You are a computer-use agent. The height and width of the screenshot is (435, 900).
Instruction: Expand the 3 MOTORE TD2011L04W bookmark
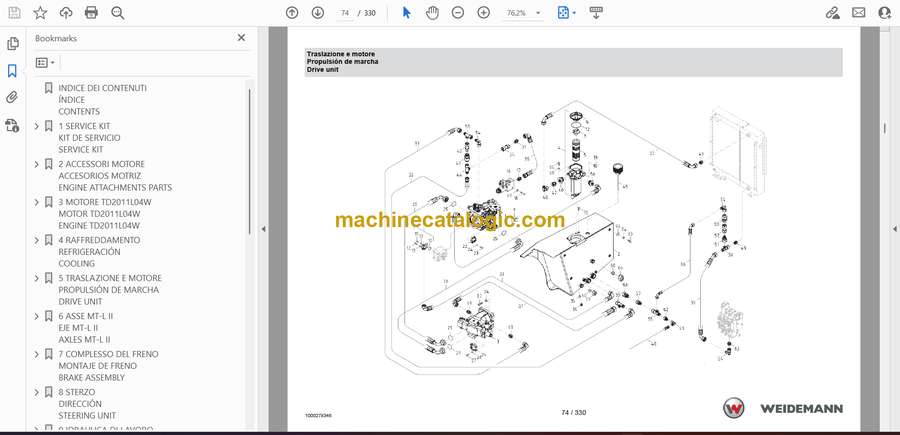pos(37,202)
